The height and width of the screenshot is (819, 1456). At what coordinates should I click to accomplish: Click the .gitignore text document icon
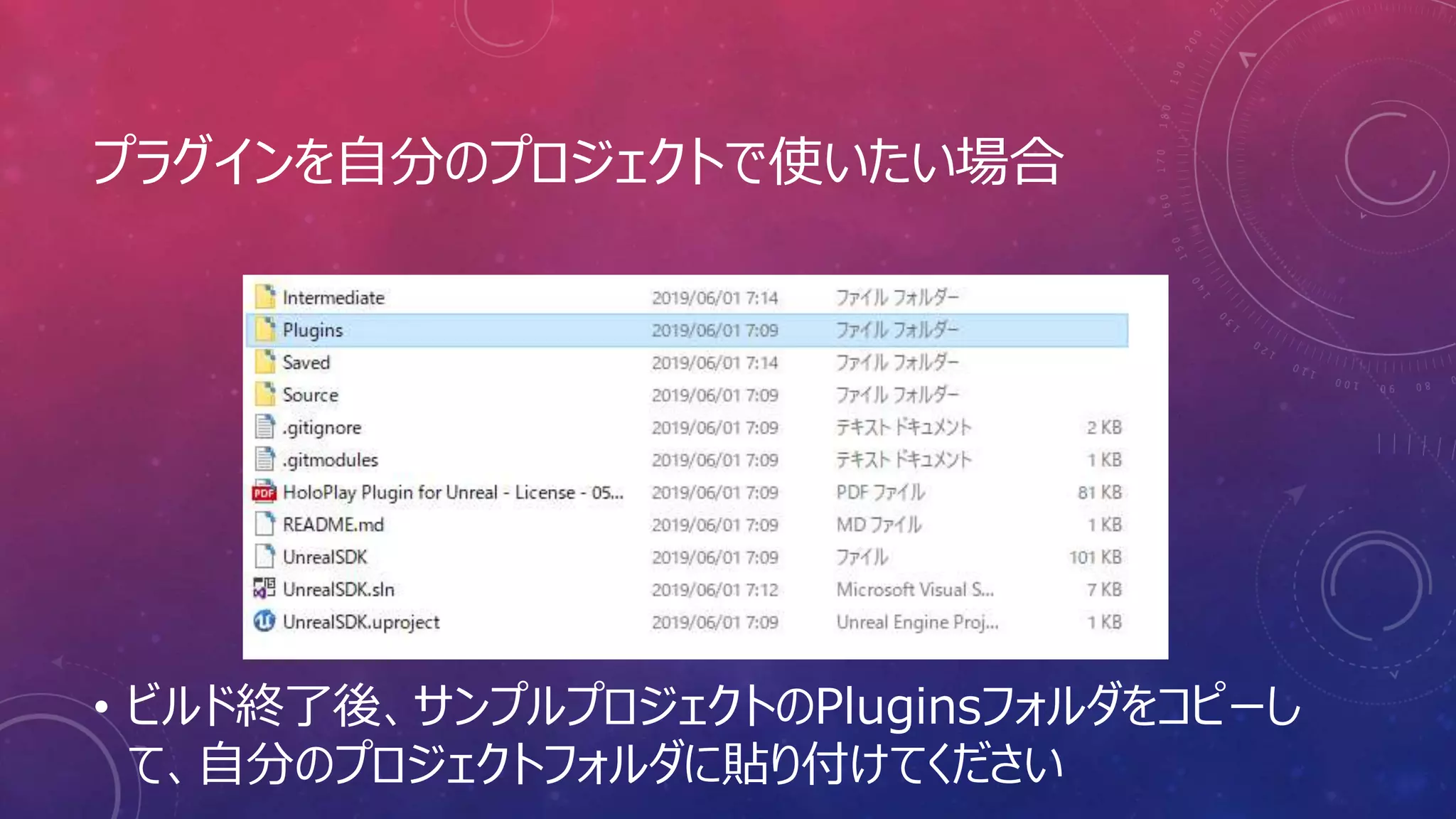tap(265, 427)
